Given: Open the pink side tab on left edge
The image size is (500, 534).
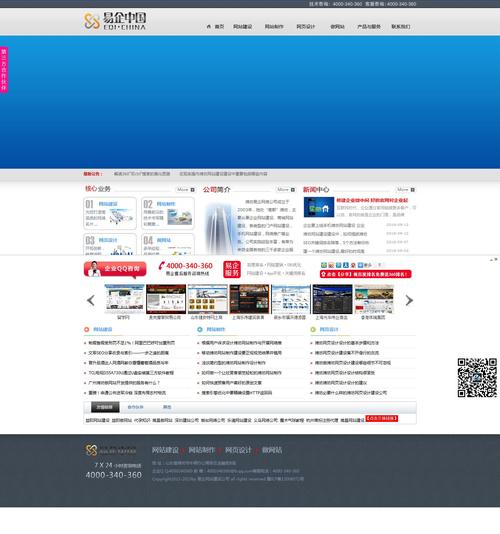Looking at the screenshot, I should click(x=4, y=69).
